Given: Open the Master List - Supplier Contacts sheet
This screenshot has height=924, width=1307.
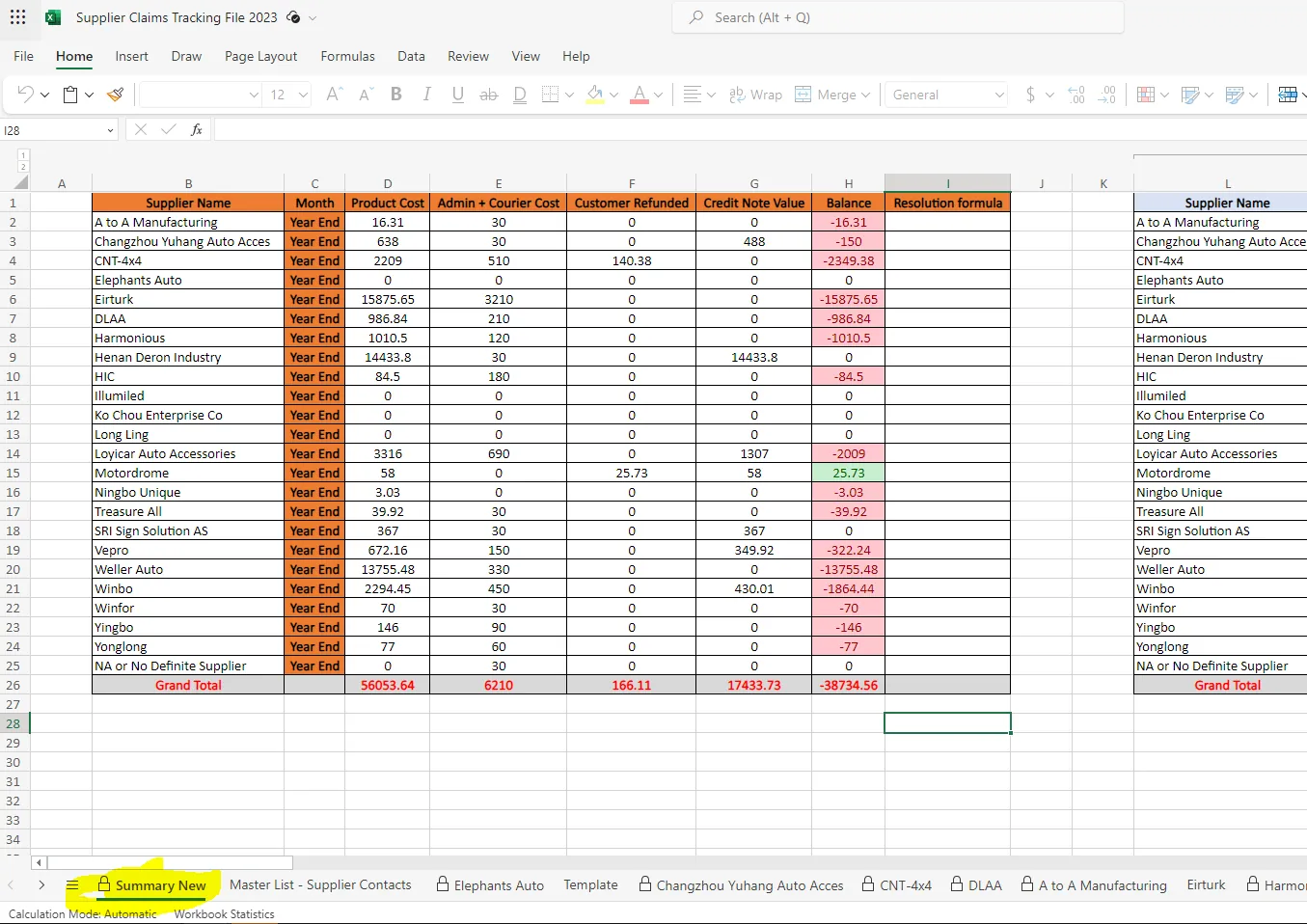Looking at the screenshot, I should [x=320, y=884].
